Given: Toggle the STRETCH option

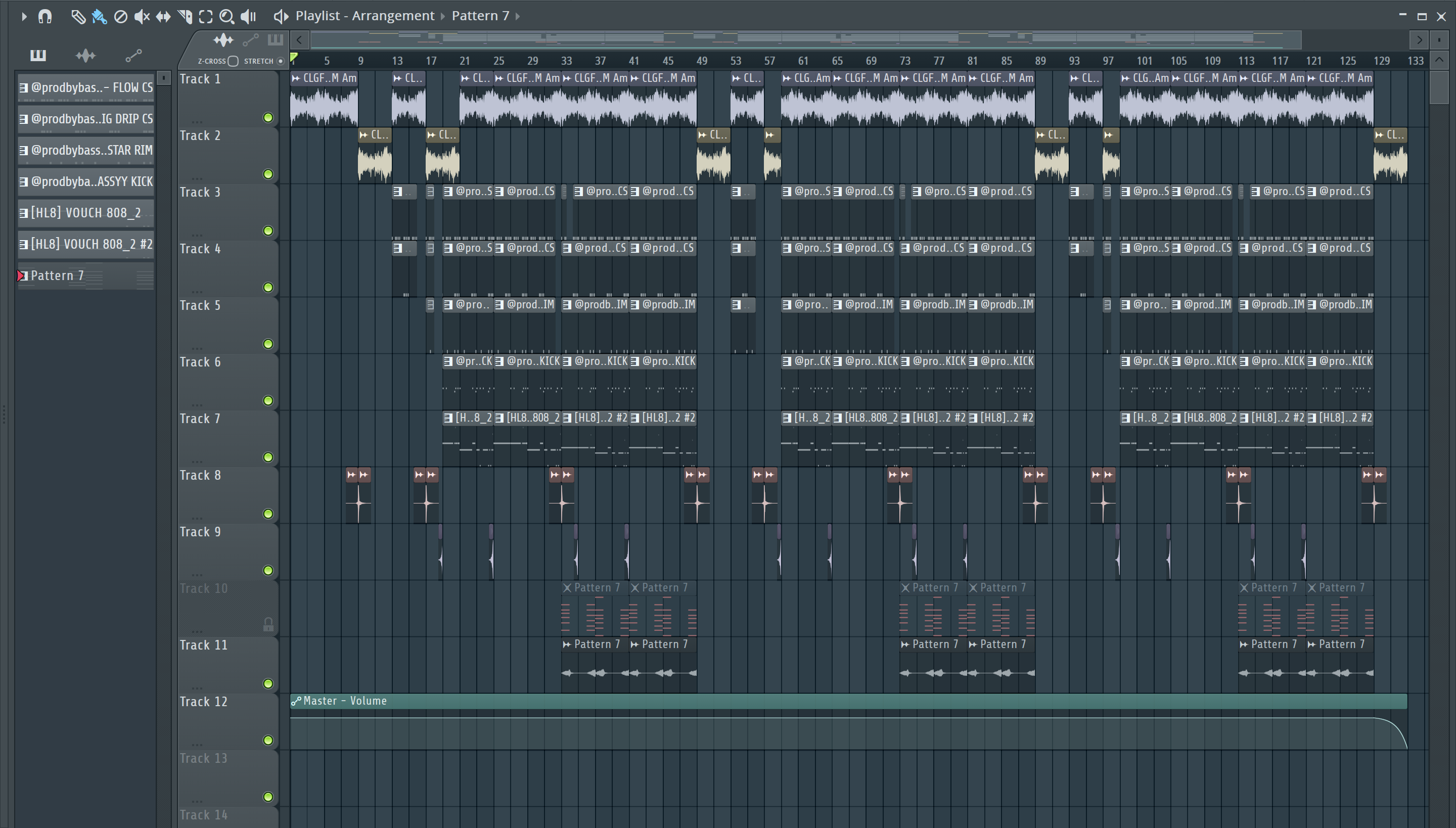Looking at the screenshot, I should (x=280, y=61).
